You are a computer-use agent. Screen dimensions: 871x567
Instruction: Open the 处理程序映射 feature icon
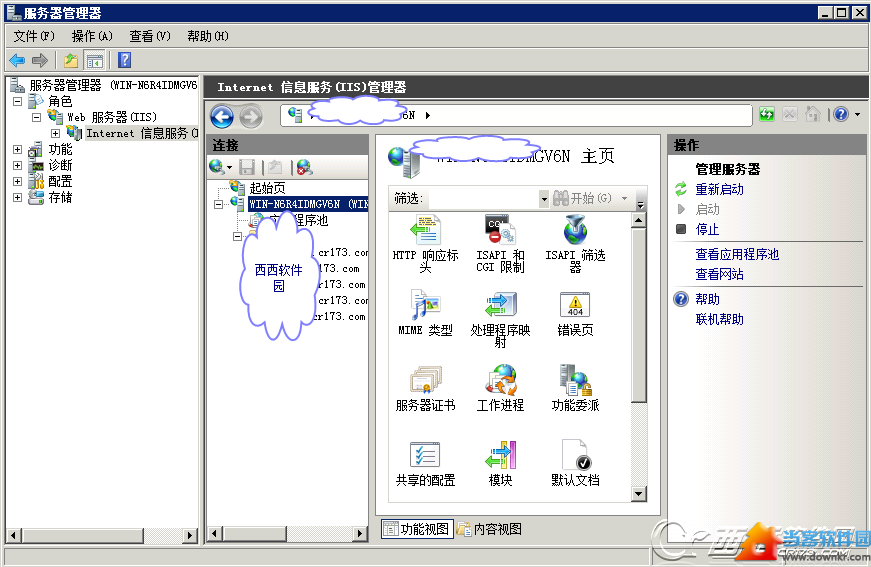(x=500, y=304)
